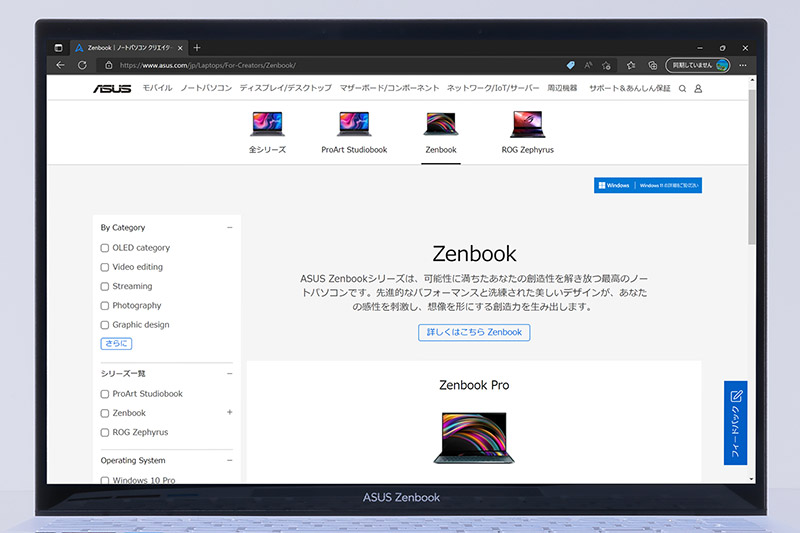Check the OLED category checkbox
Viewport: 800px width, 533px height.
[x=105, y=248]
